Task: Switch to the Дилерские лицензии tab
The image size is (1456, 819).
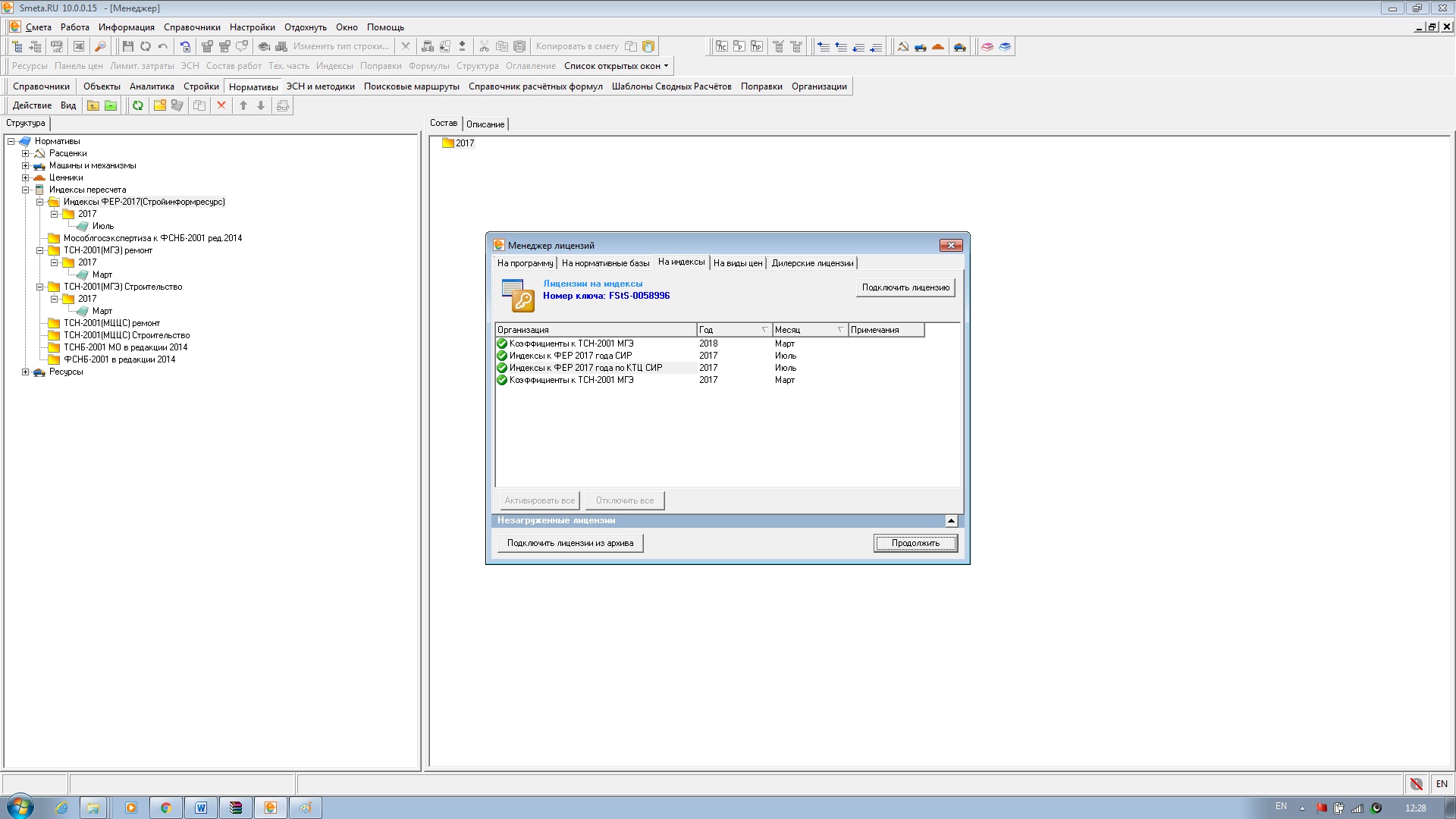Action: [812, 263]
